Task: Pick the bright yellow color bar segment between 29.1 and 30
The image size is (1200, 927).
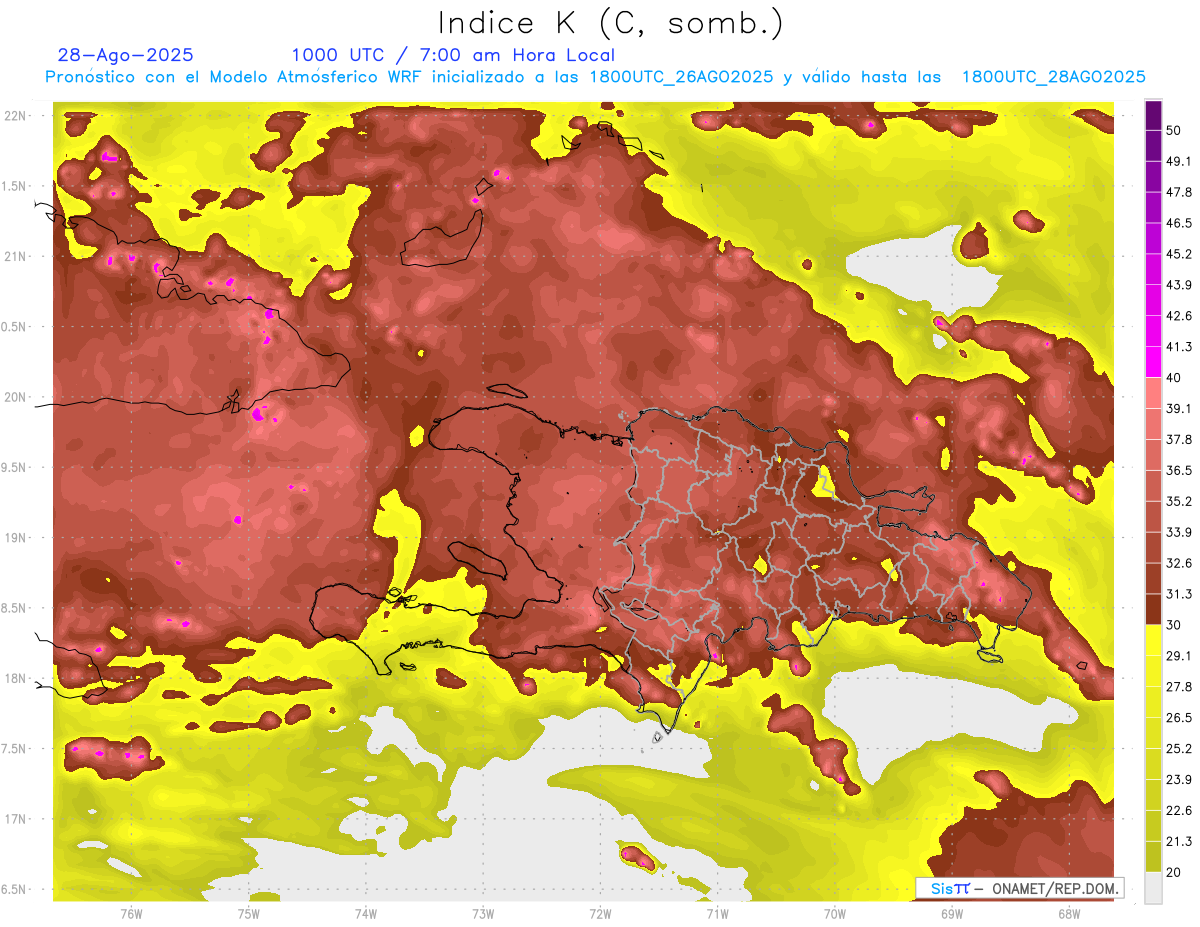Action: point(1153,640)
